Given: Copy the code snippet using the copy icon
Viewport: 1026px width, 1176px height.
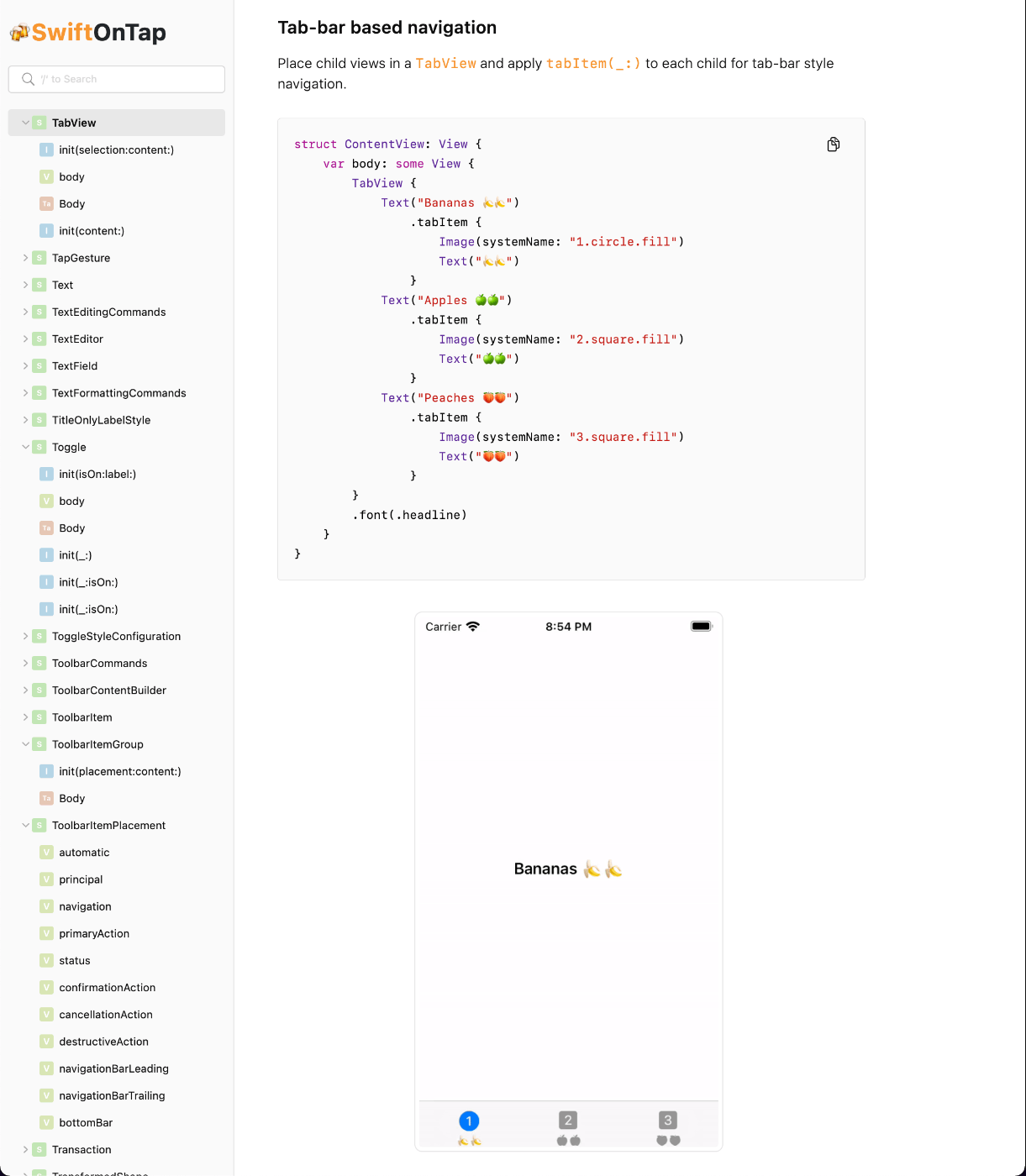Looking at the screenshot, I should coord(833,144).
